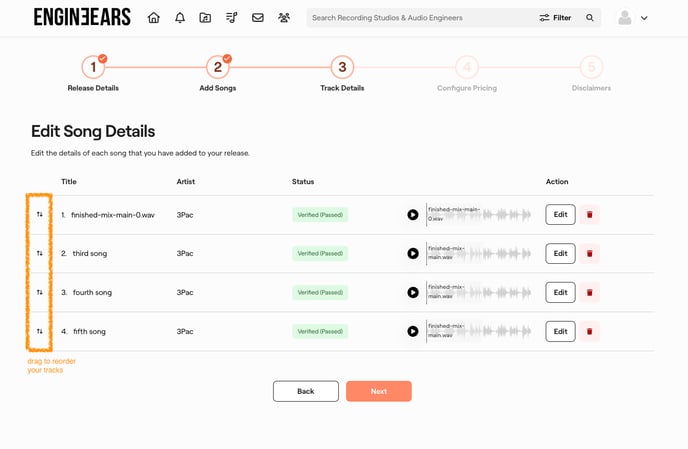688x449 pixels.
Task: Delete the fifth song track
Action: [589, 332]
